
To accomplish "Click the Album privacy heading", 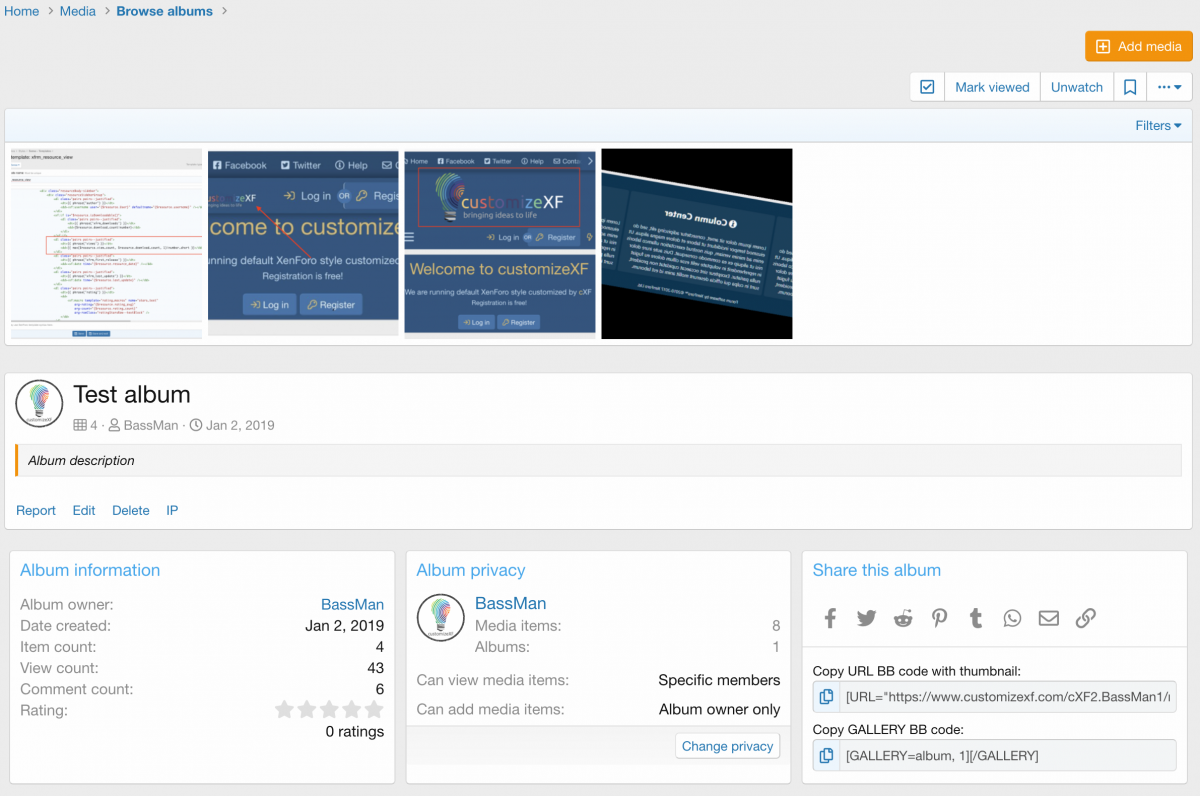I will tap(471, 570).
